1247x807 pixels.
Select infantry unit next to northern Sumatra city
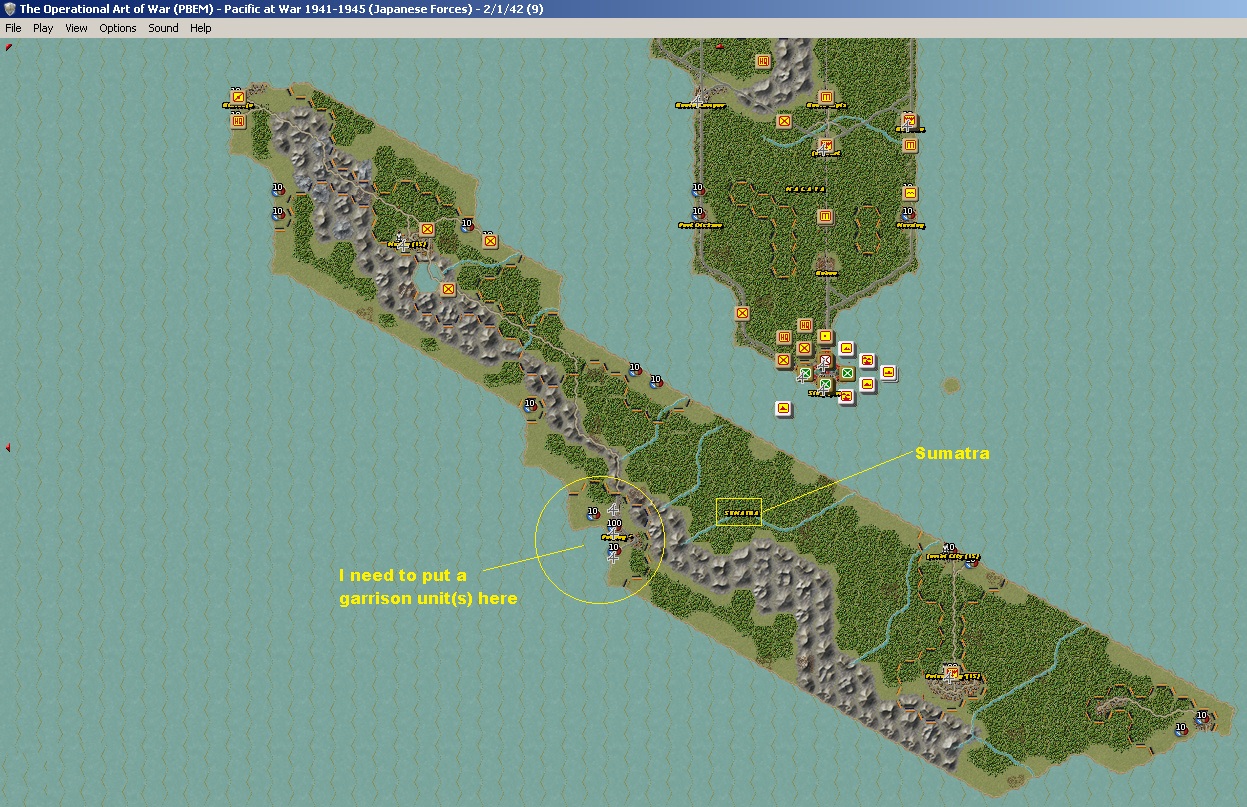coord(428,229)
